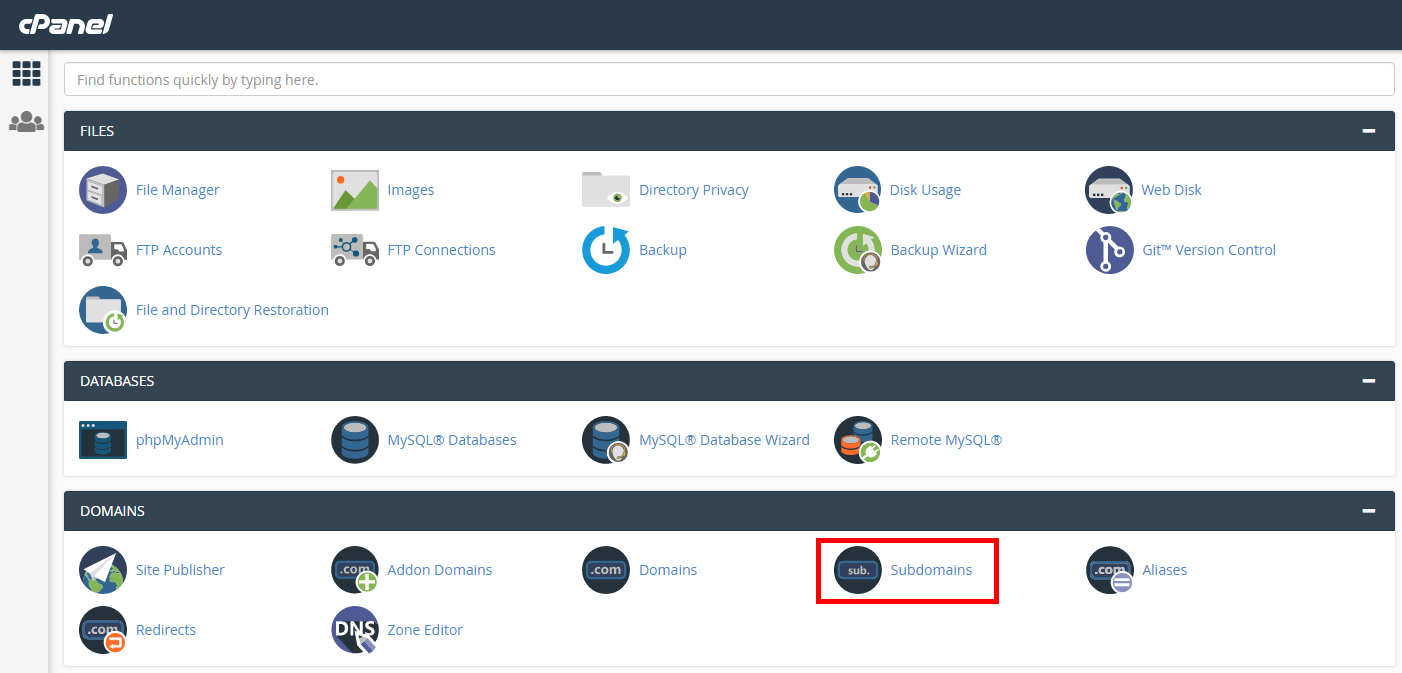
Task: Open the sidebar User Manager icon
Action: 26,122
